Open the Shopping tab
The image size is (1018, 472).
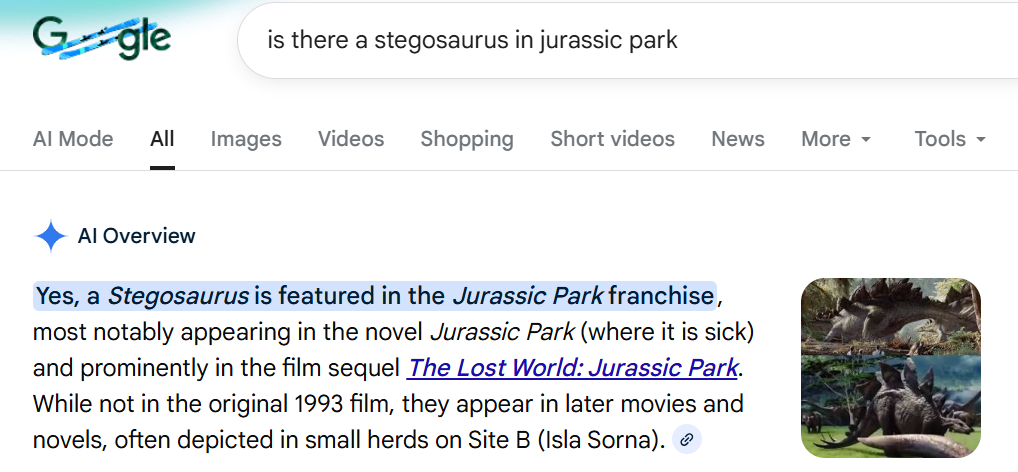[467, 139]
